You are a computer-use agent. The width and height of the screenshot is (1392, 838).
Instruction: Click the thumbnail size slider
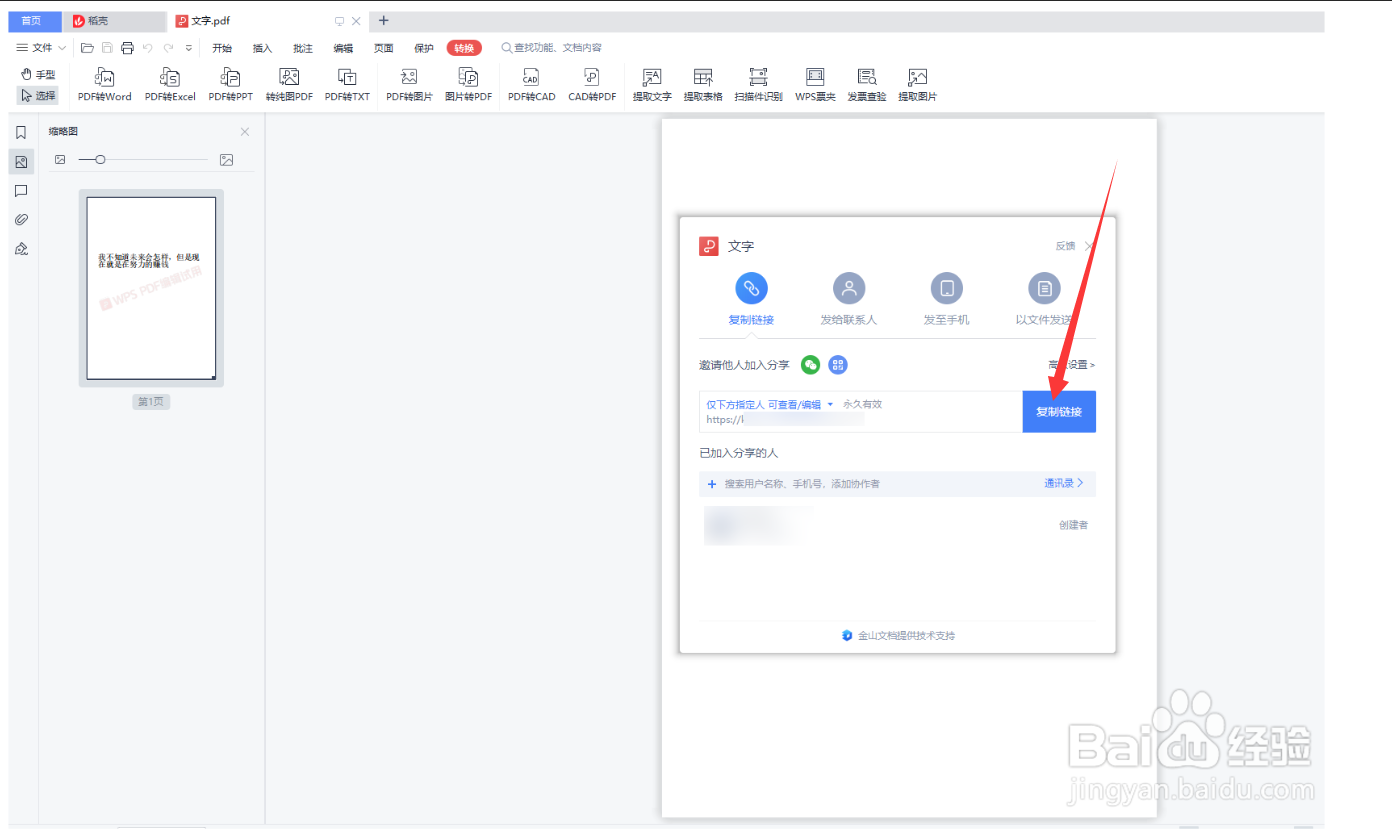143,160
